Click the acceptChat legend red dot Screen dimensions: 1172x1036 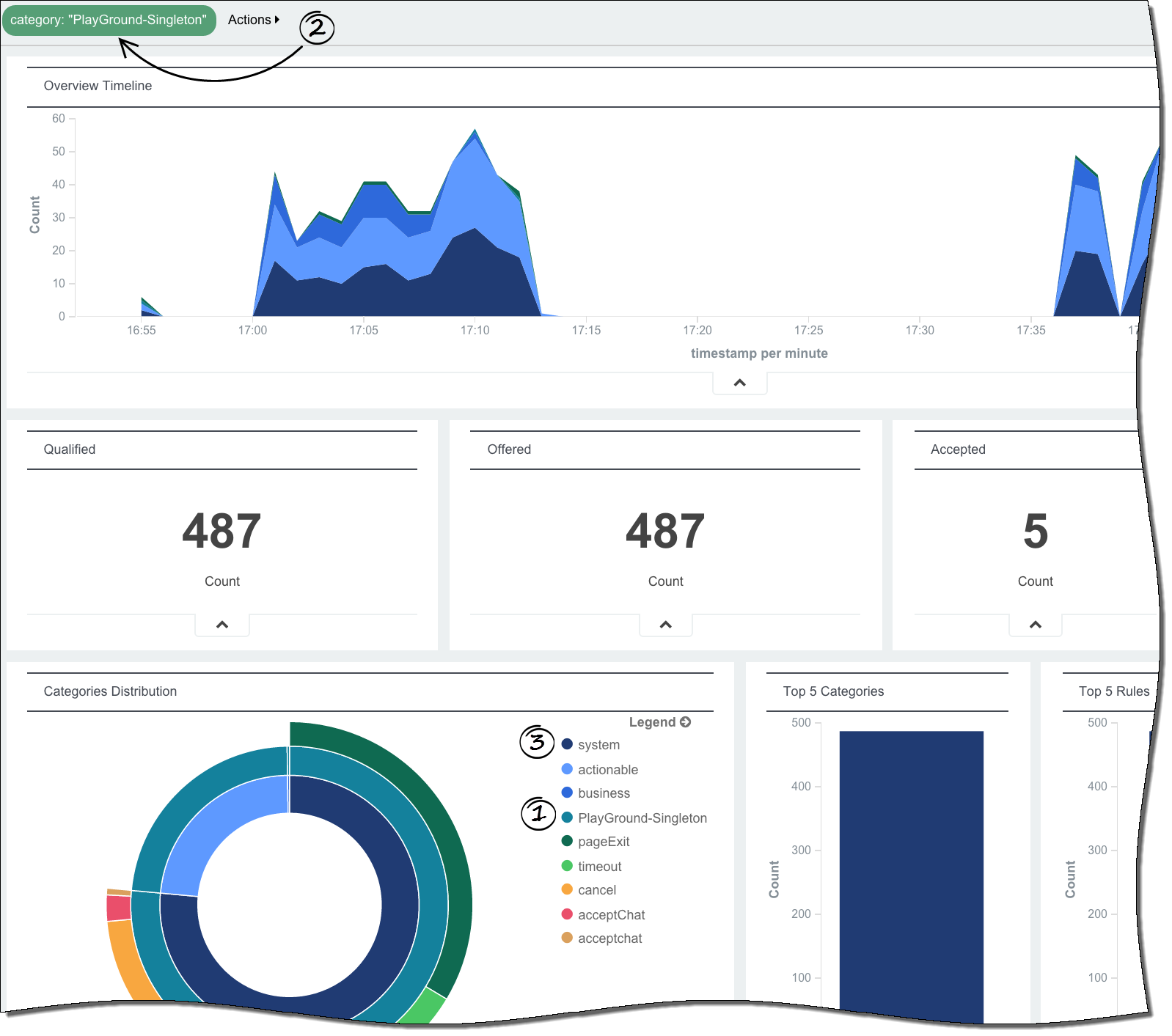point(567,914)
